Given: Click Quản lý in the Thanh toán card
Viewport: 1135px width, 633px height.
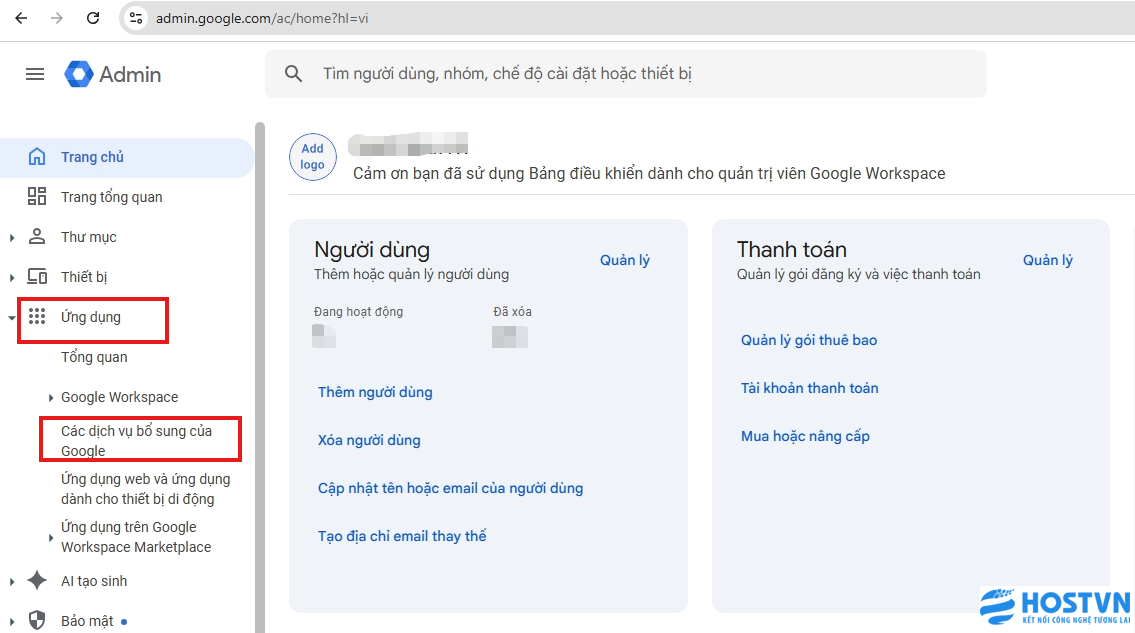Looking at the screenshot, I should (x=1047, y=260).
